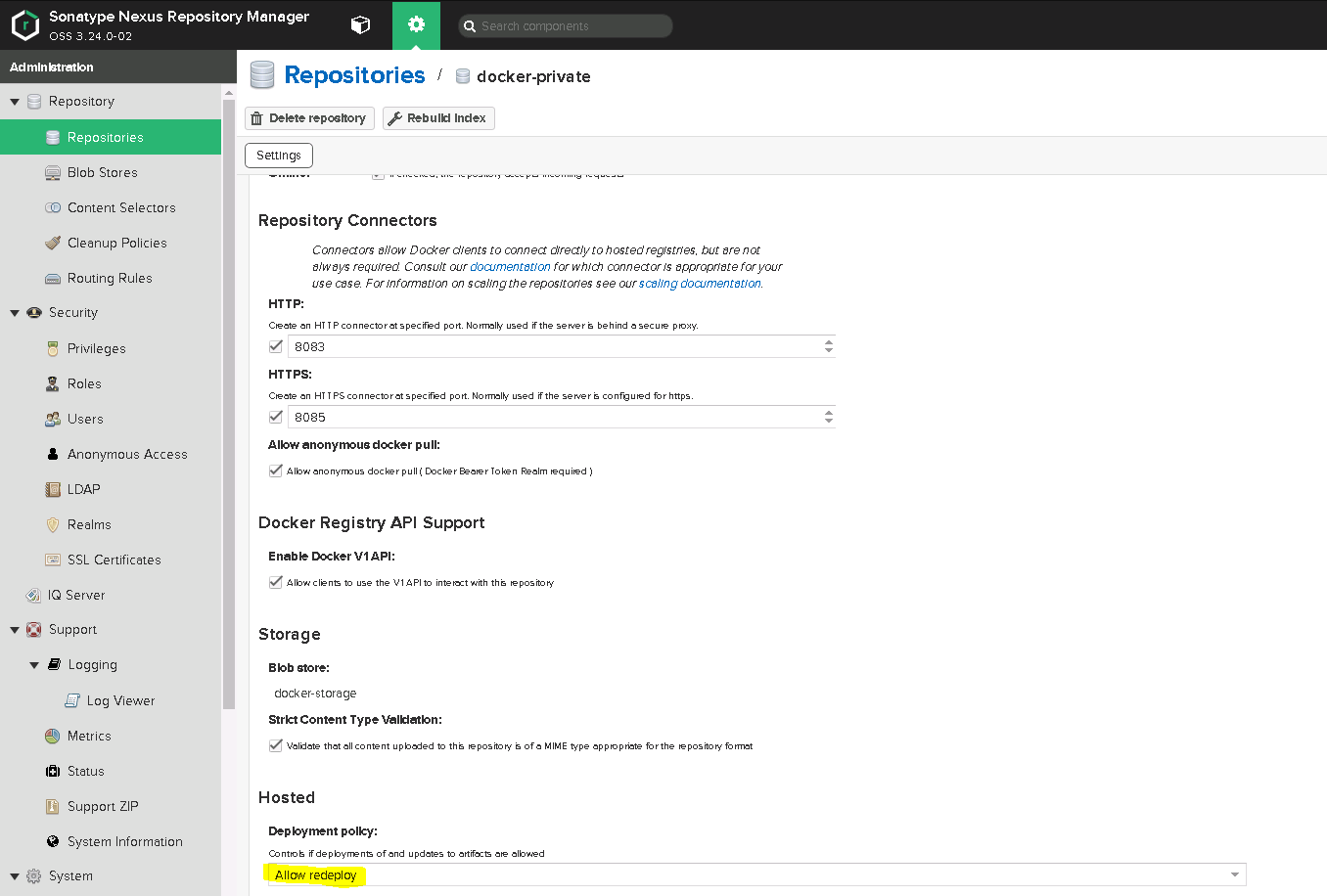Click the SSL Certificates icon
Image resolution: width=1327 pixels, height=896 pixels.
pos(53,560)
